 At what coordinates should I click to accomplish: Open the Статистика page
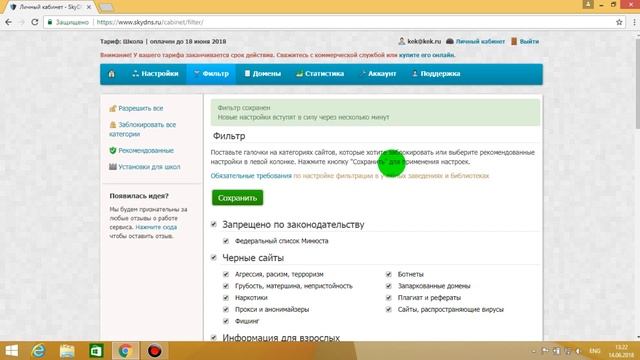pos(320,74)
